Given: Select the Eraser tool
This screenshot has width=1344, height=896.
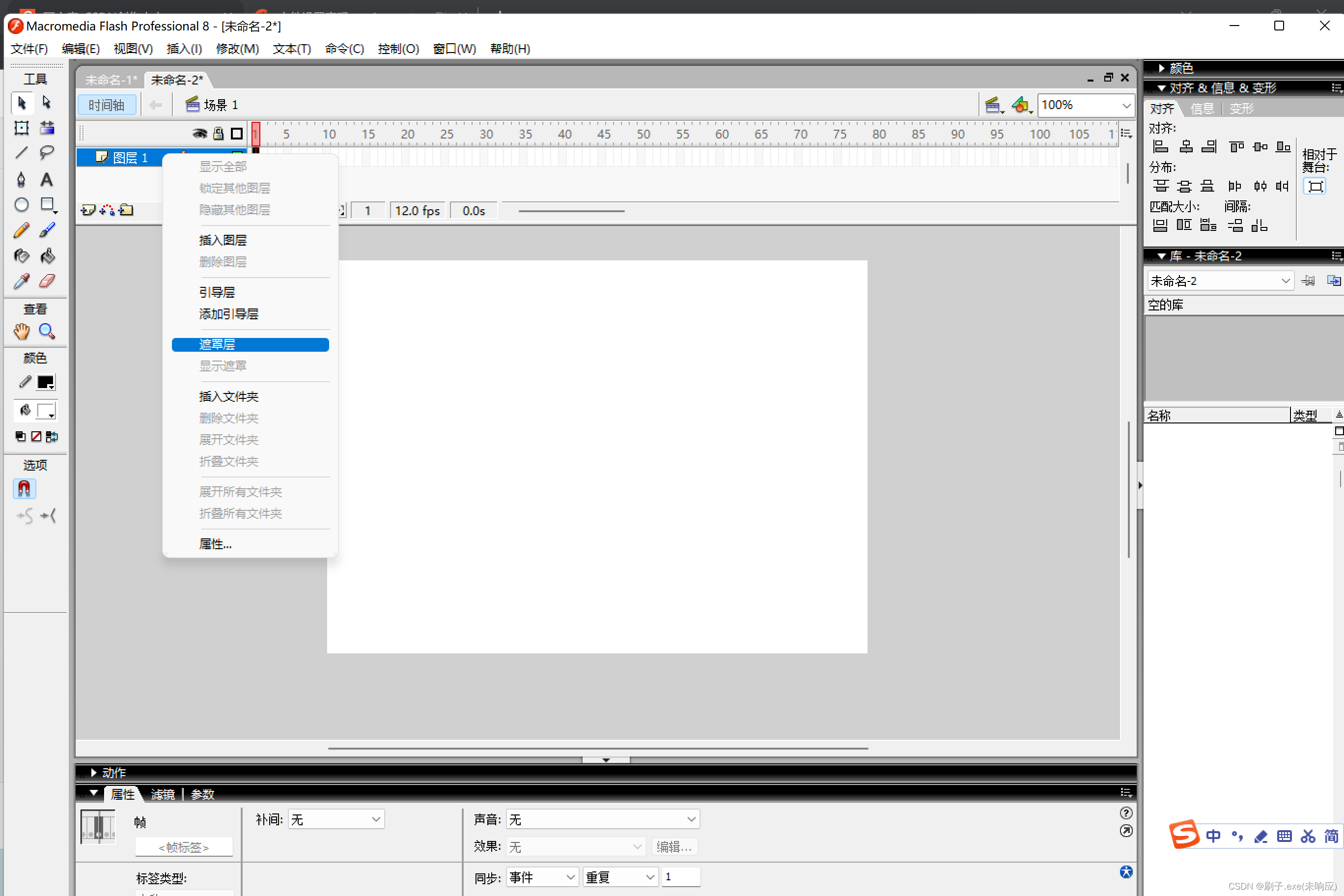Looking at the screenshot, I should coord(48,281).
